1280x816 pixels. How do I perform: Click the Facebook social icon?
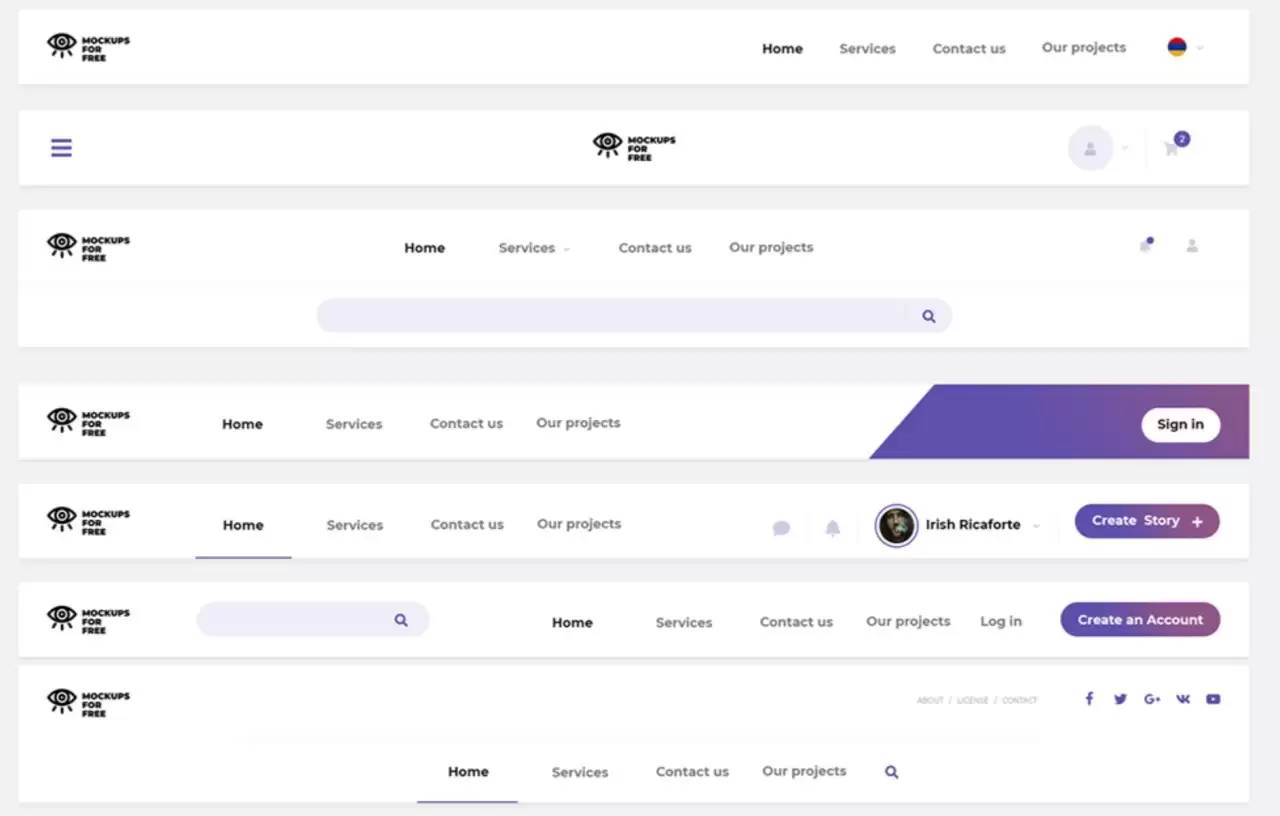(1089, 699)
